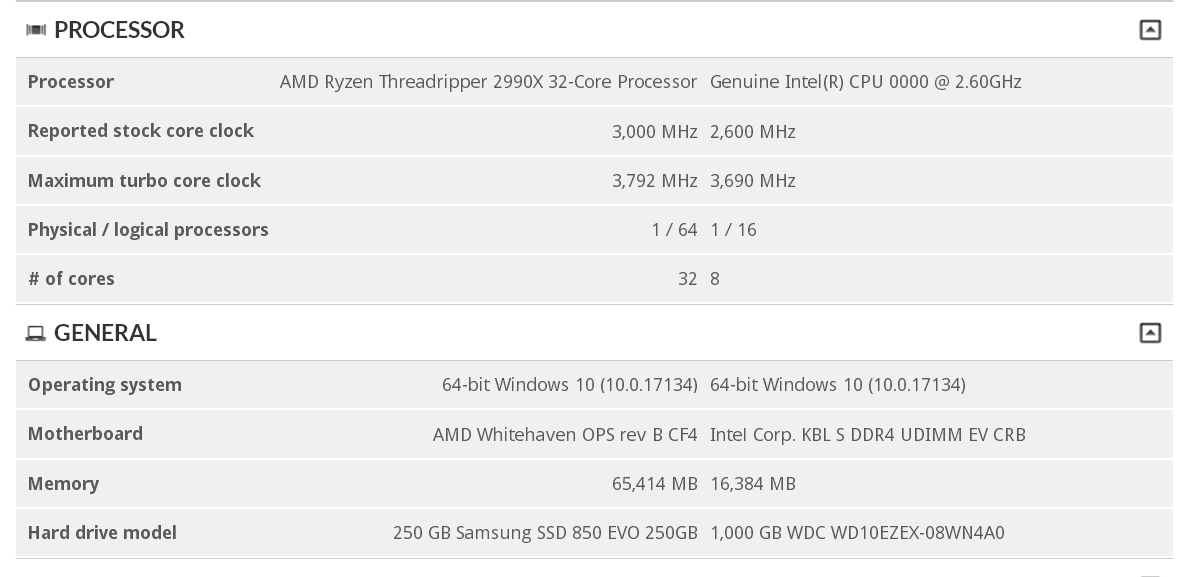Screen dimensions: 1177x577
Task: Click the Maximum turbo core clock label
Action: [144, 181]
